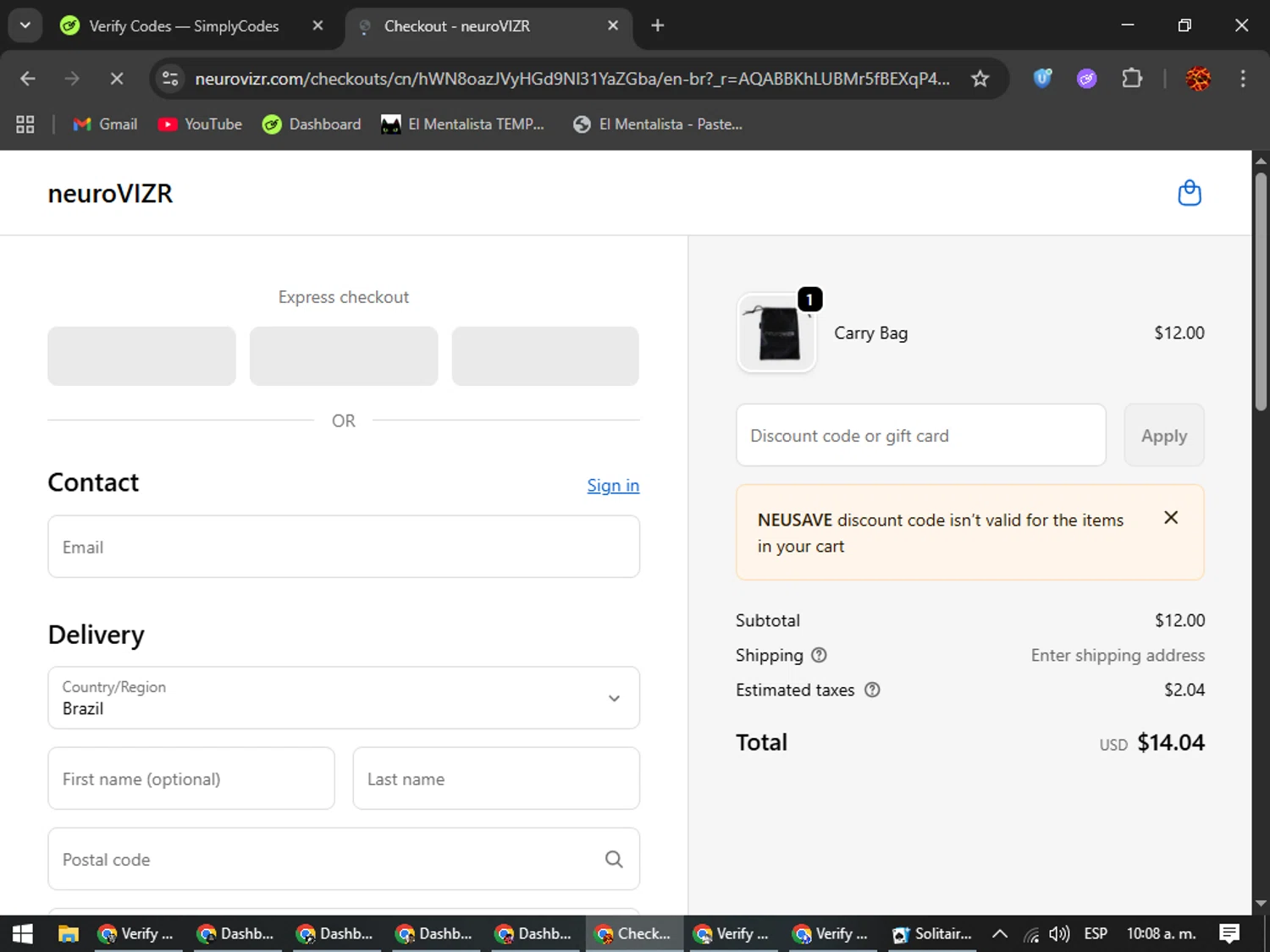Open the Chrome profile avatar
The width and height of the screenshot is (1270, 952).
1198,79
